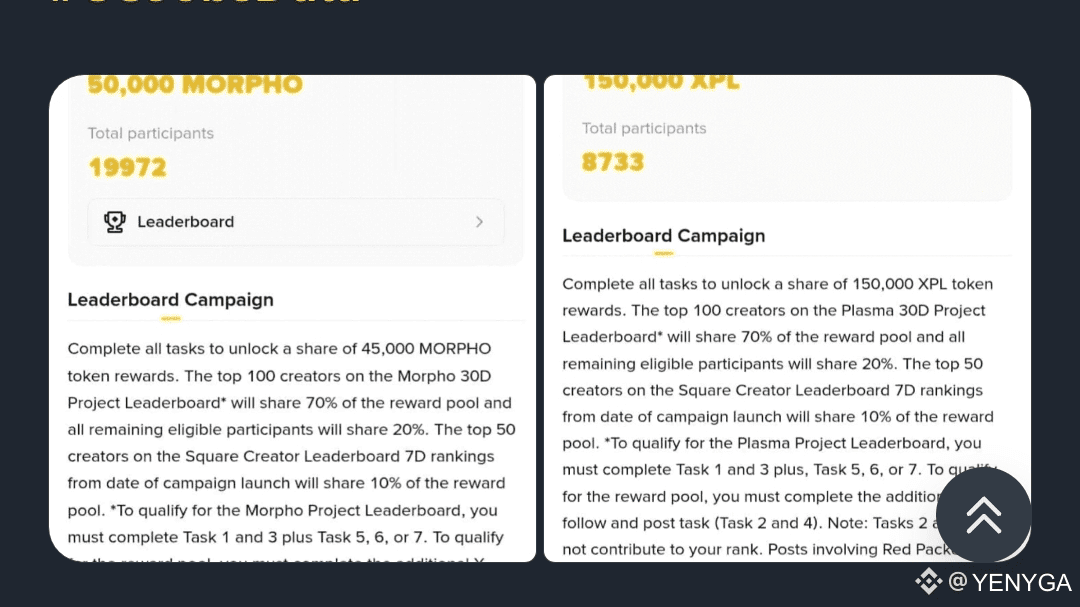Click the 19972 participants count
Screen dimensions: 1080x607
(x=127, y=167)
